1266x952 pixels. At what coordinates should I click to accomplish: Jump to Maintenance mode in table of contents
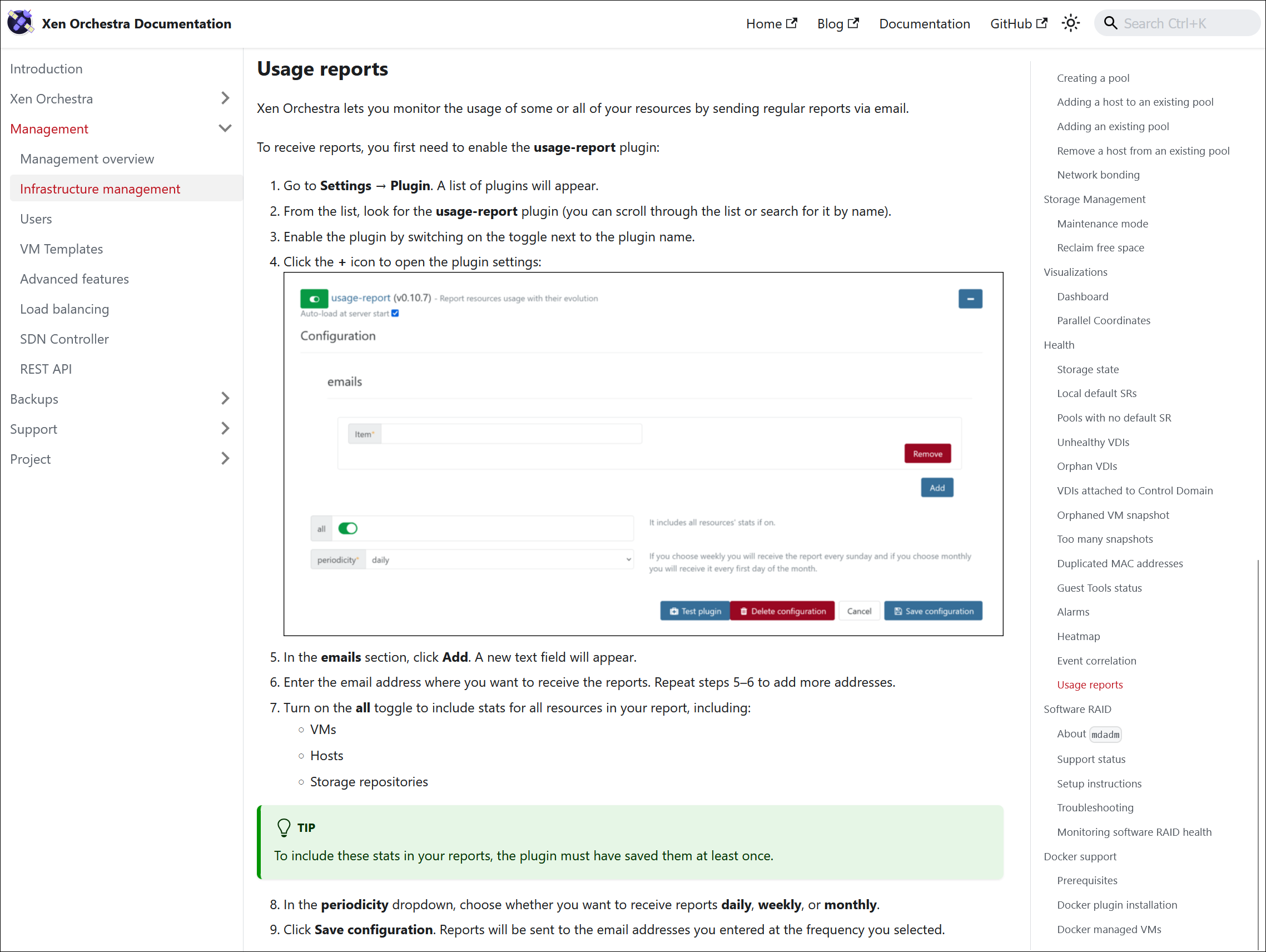coord(1103,223)
